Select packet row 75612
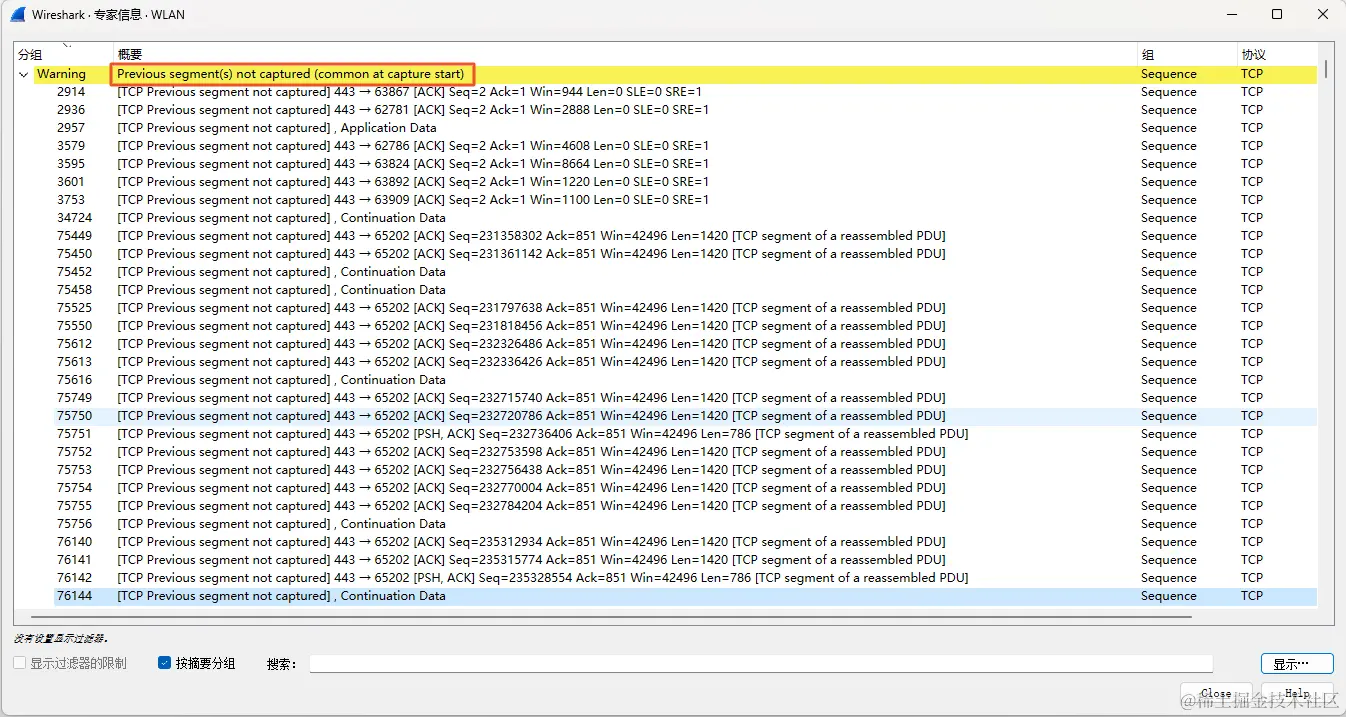This screenshot has height=717, width=1346. (x=685, y=344)
